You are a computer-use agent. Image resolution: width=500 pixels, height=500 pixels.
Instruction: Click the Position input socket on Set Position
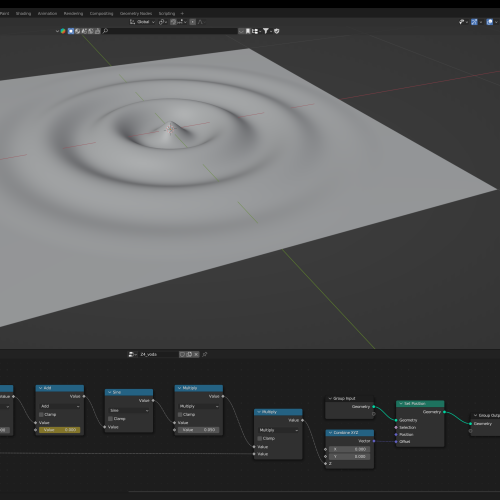pos(396,434)
